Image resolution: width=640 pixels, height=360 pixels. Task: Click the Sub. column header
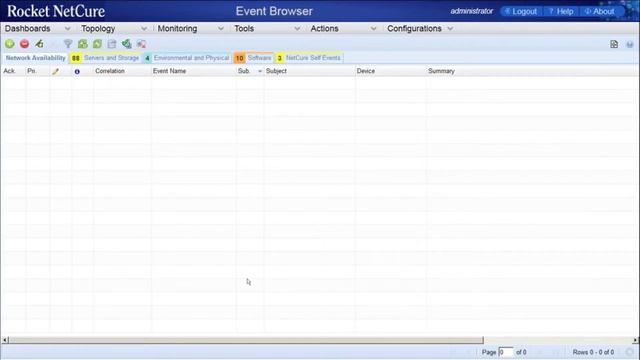point(244,71)
